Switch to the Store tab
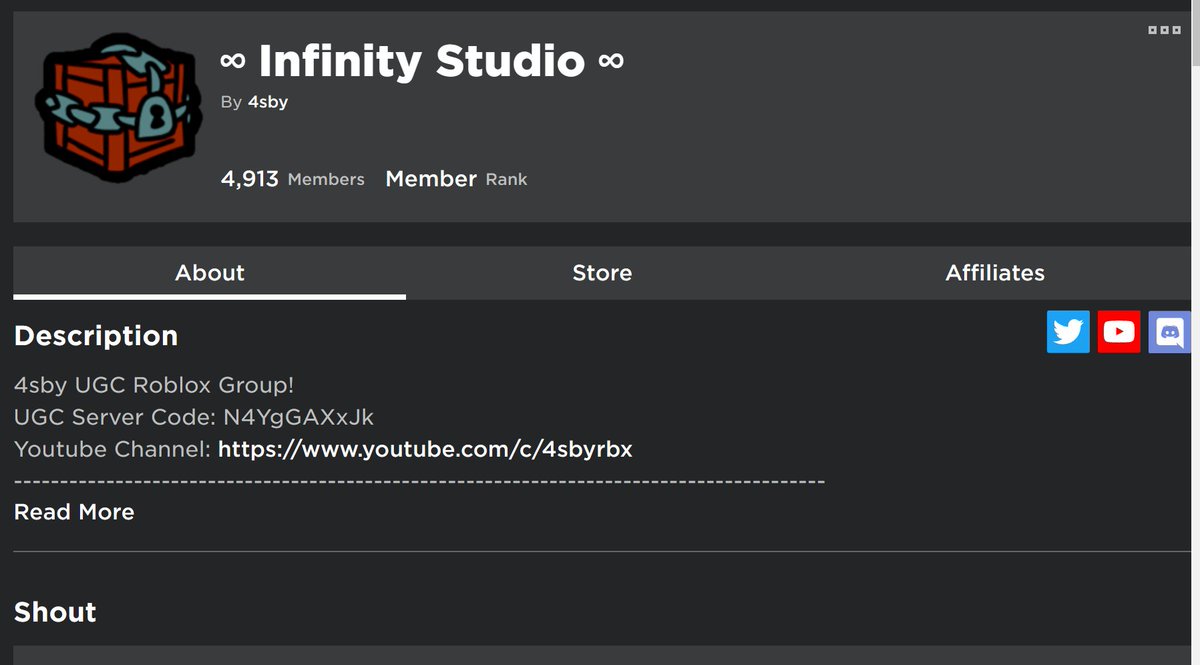 pyautogui.click(x=602, y=273)
